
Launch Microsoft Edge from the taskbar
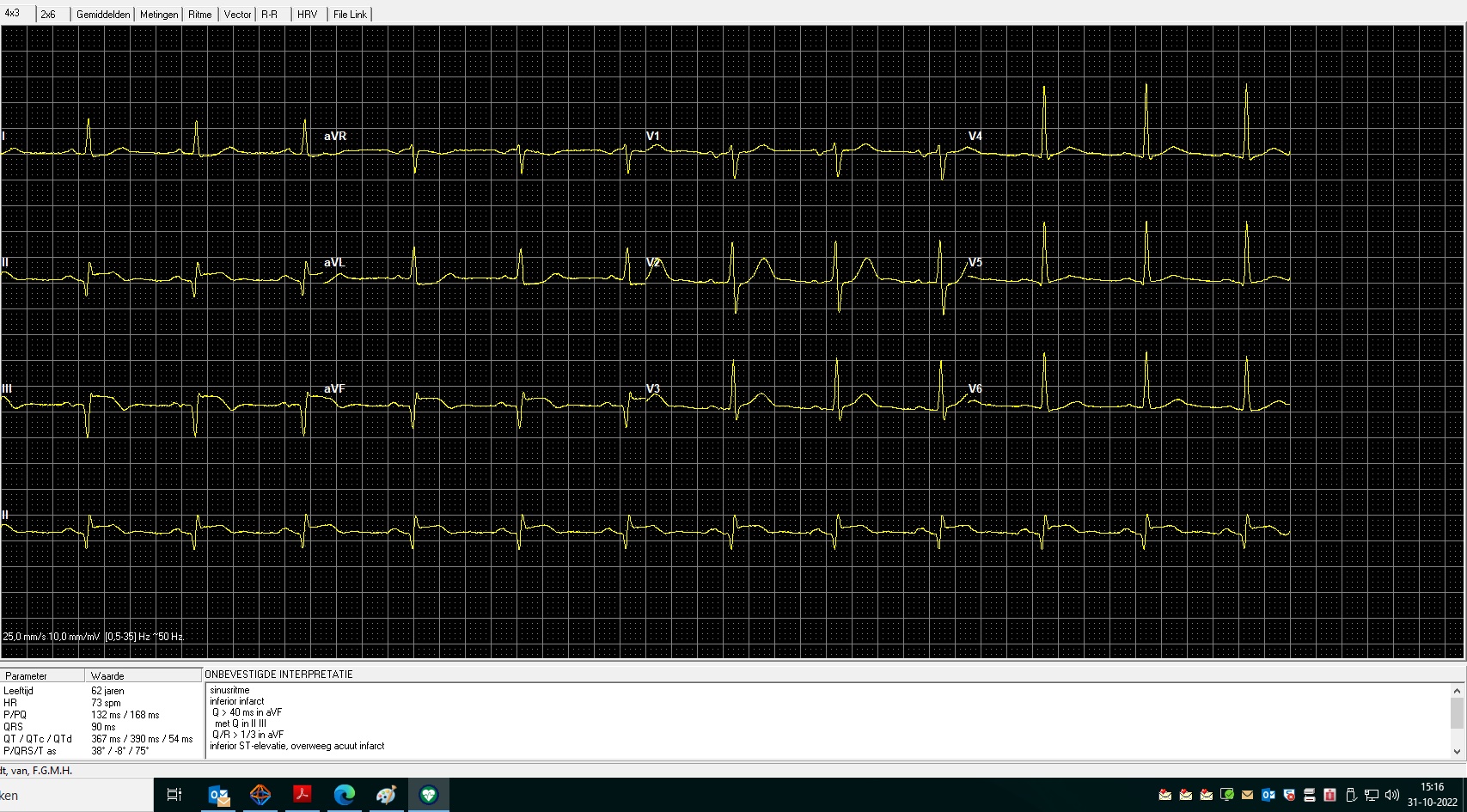tap(345, 795)
